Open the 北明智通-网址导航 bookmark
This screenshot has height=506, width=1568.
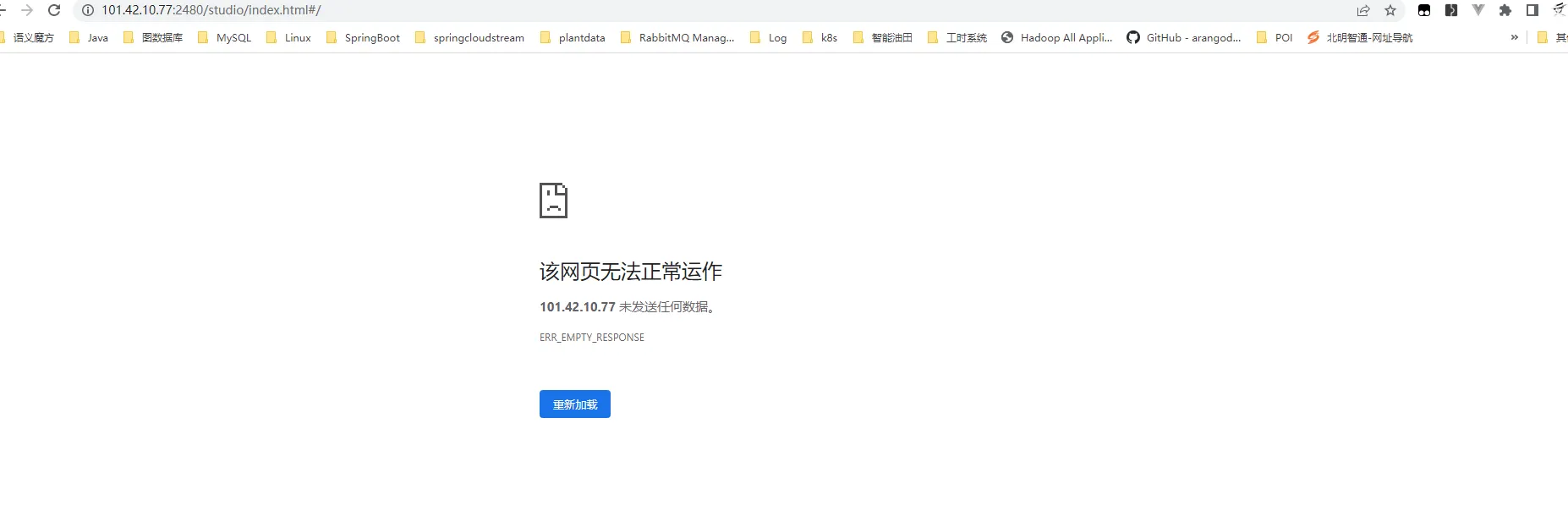click(x=1360, y=37)
